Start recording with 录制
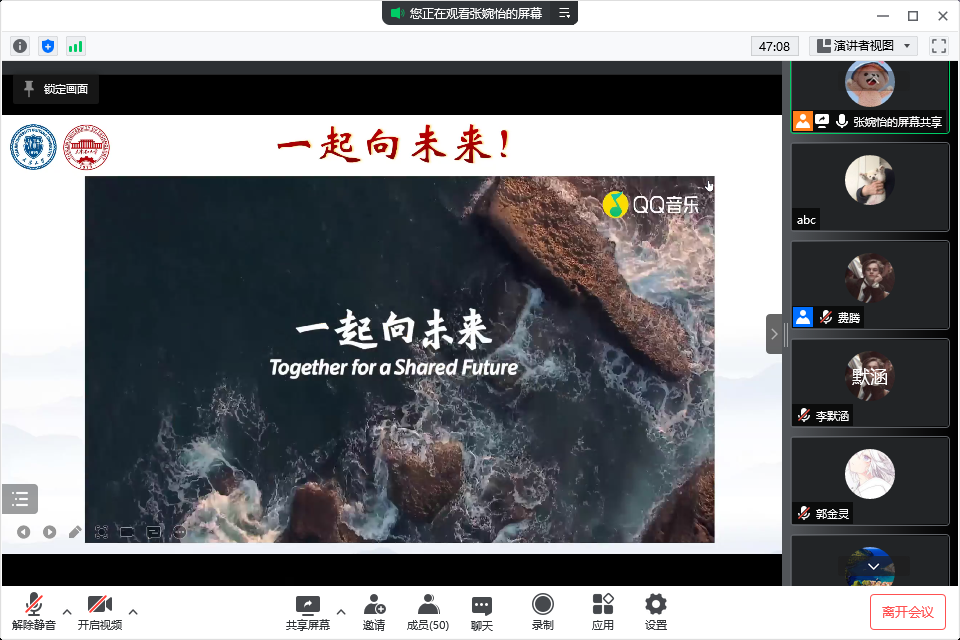 [x=542, y=612]
